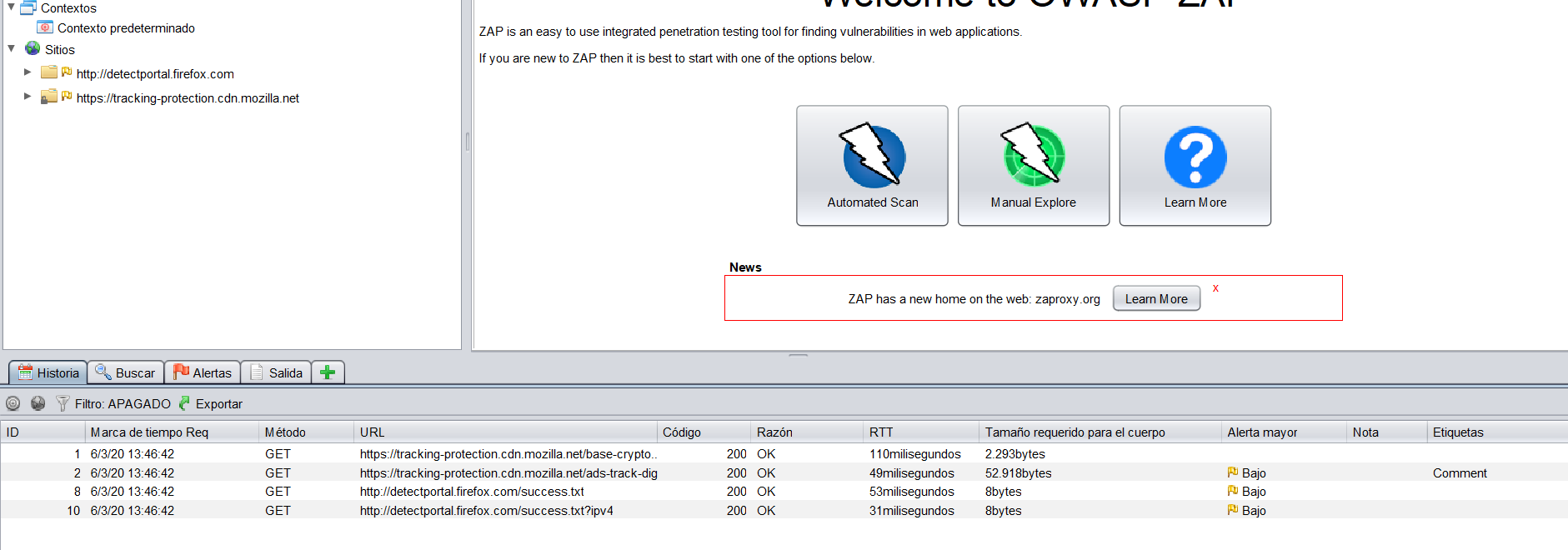Select Contexto predeterminado in the tree
The width and height of the screenshot is (1568, 550).
pos(126,28)
